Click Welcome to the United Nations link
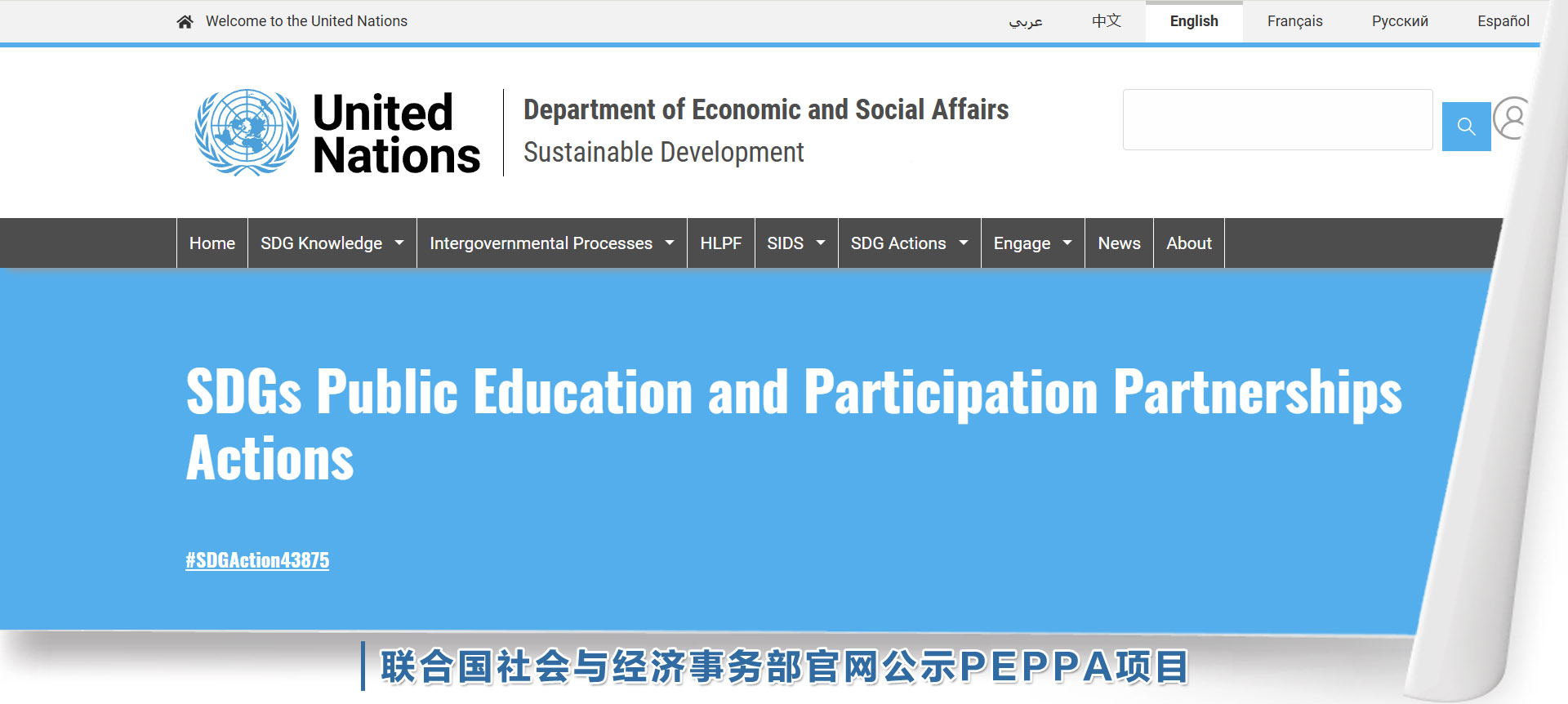Screen dimensions: 1568x704 coord(306,21)
